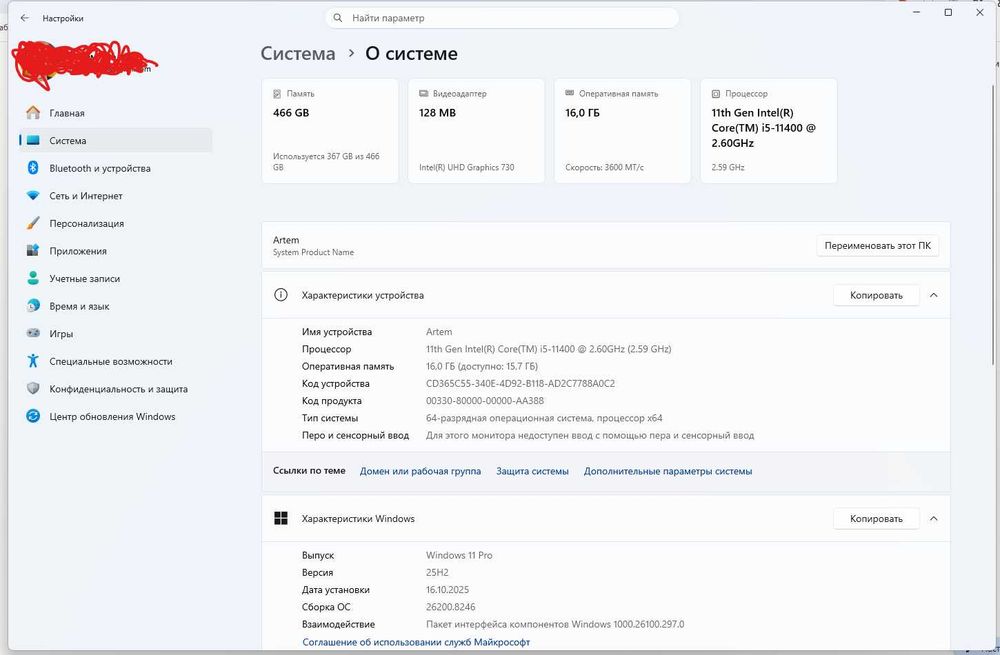Viewport: 1000px width, 655px height.
Task: Click the Windows 11 Pro edition value
Action: [459, 555]
